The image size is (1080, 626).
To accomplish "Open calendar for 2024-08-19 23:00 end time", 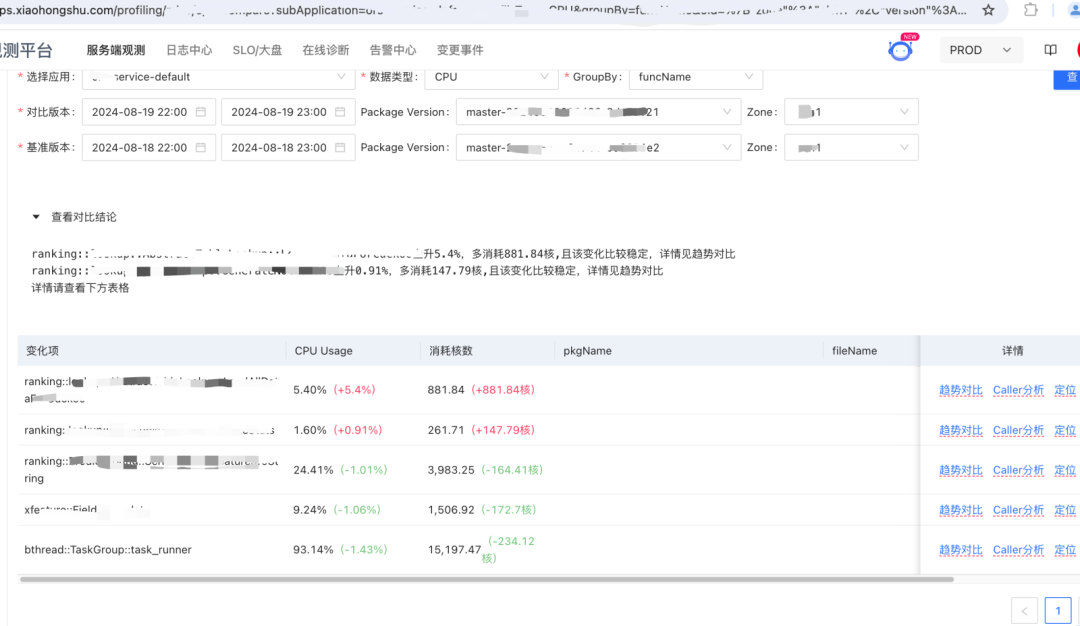I will (x=340, y=112).
